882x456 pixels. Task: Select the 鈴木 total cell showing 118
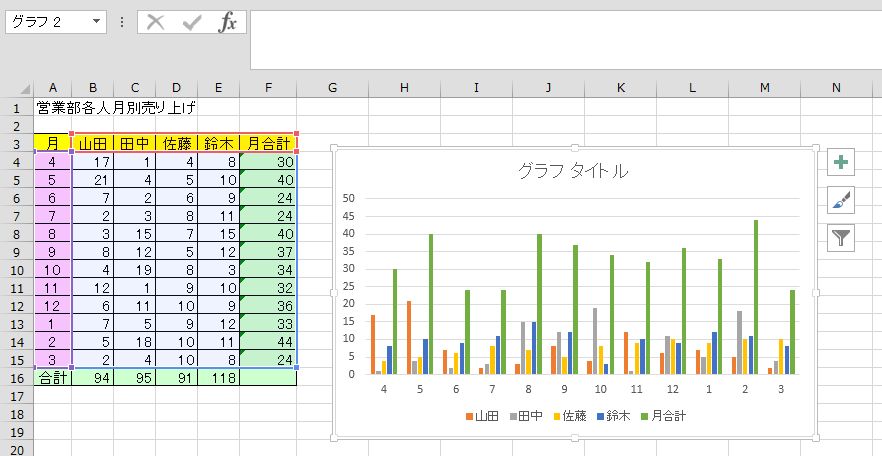coord(218,378)
